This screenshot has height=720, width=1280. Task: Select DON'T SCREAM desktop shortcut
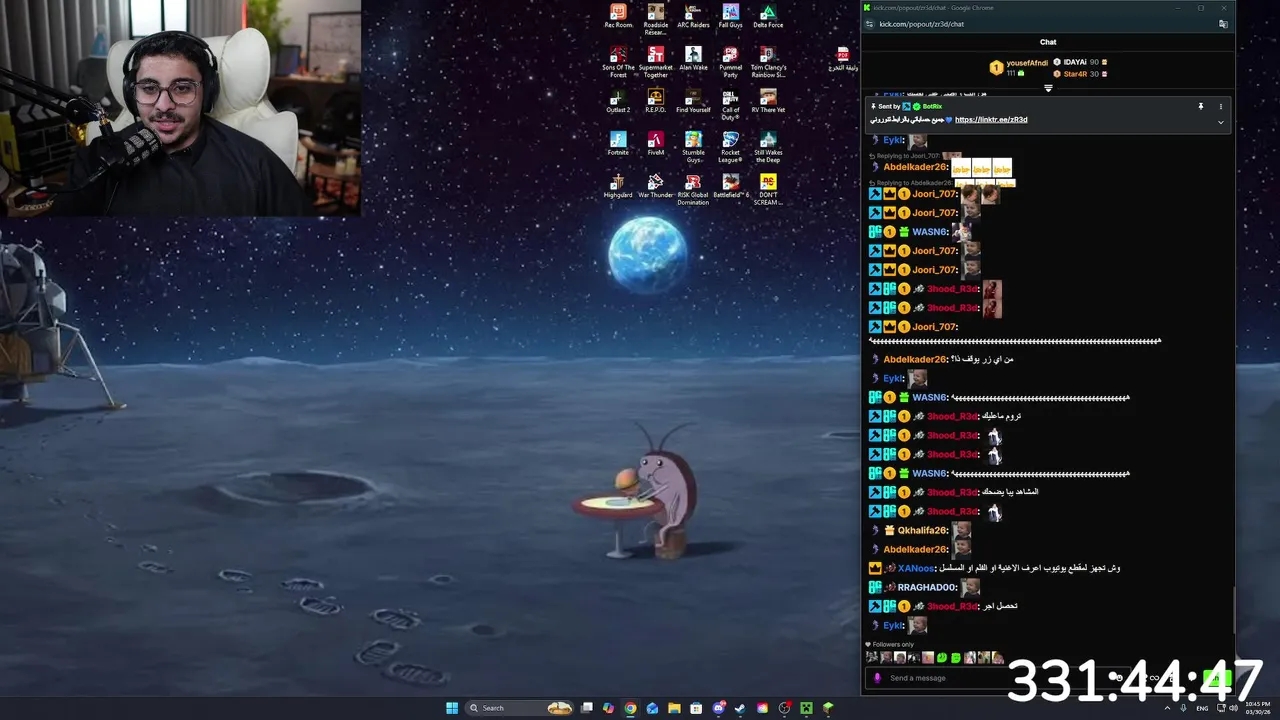pos(768,189)
